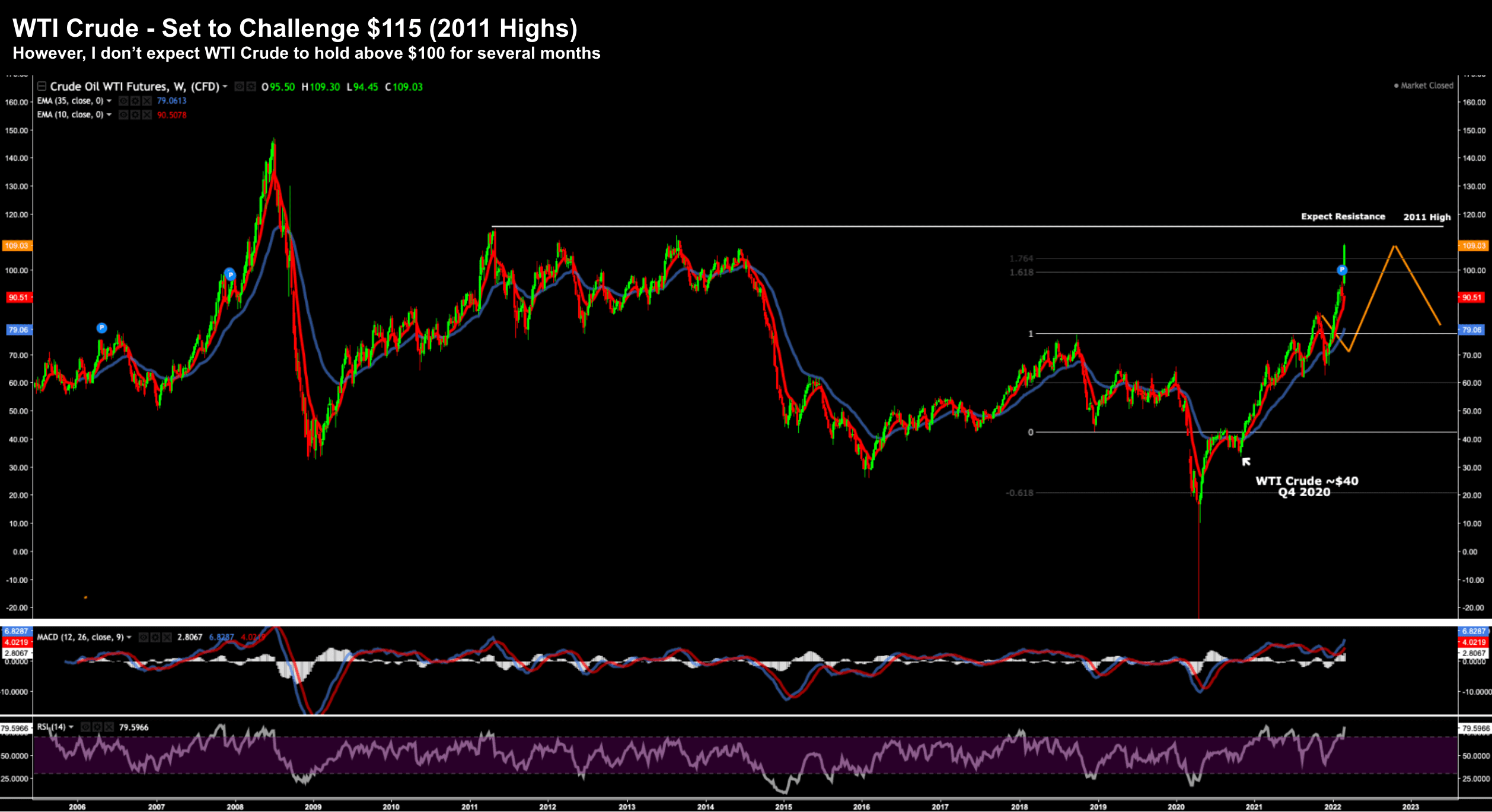Open Crude Oil WTI Futures chart settings gear
The width and height of the screenshot is (1492, 812).
point(251,87)
